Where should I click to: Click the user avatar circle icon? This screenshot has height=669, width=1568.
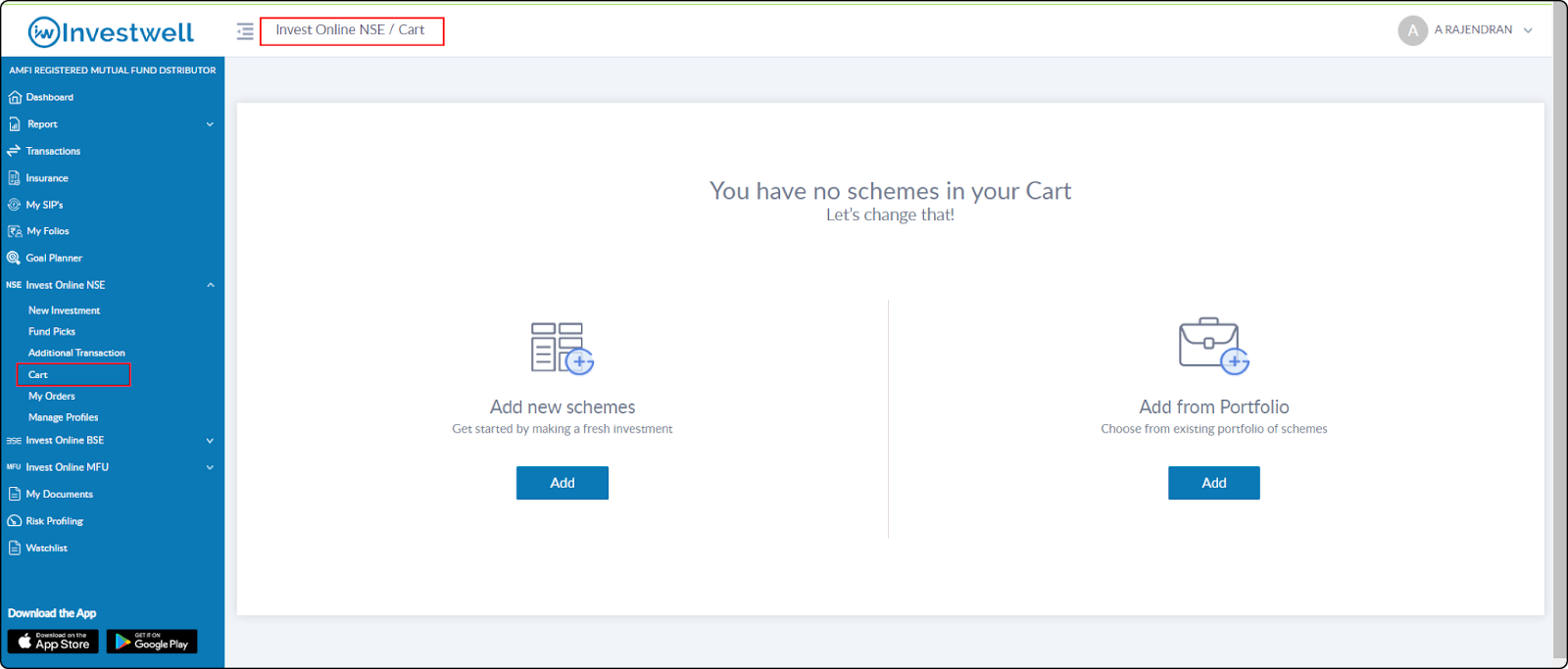point(1412,30)
